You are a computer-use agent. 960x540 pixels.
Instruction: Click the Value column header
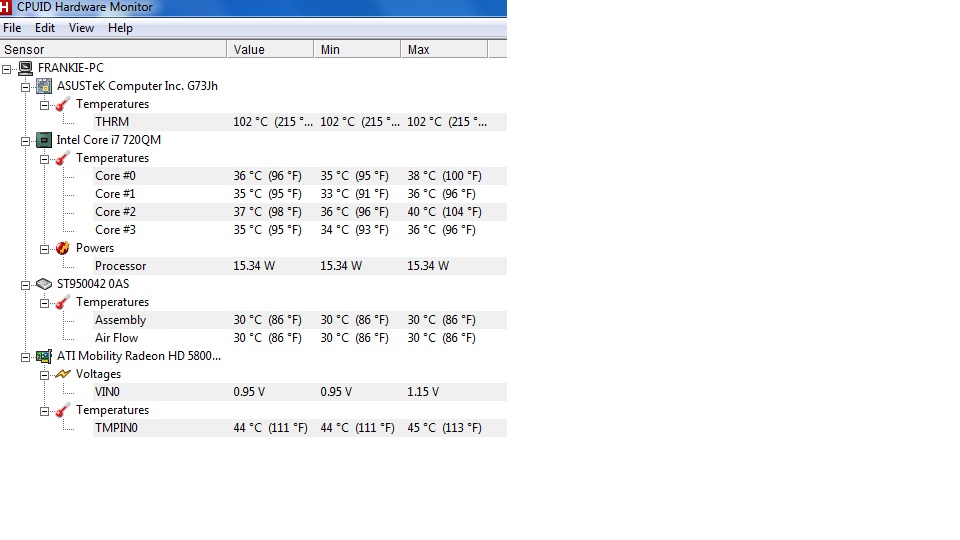(270, 50)
